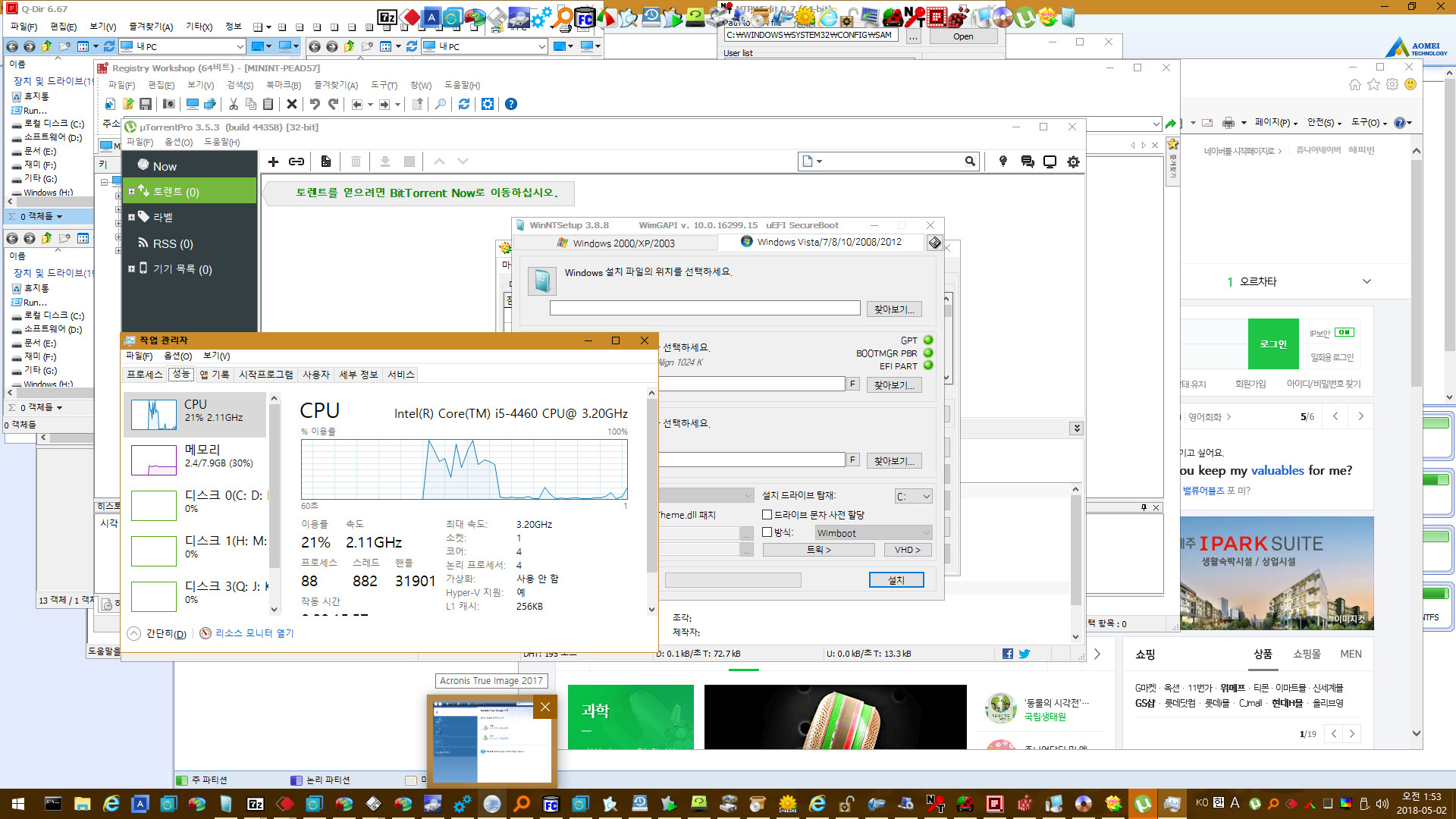Click Add Torrent plus icon in uTorrent
The height and width of the screenshot is (819, 1456).
274,162
